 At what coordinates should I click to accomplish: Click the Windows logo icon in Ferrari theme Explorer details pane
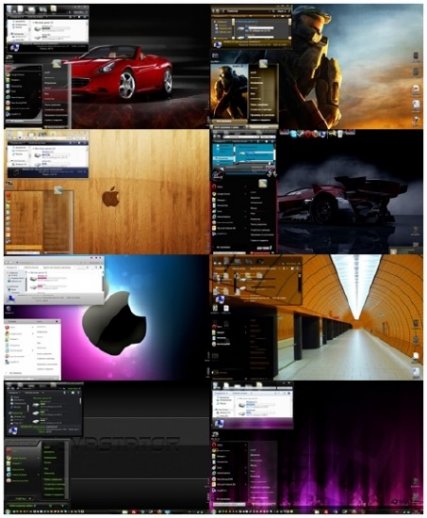[14, 47]
